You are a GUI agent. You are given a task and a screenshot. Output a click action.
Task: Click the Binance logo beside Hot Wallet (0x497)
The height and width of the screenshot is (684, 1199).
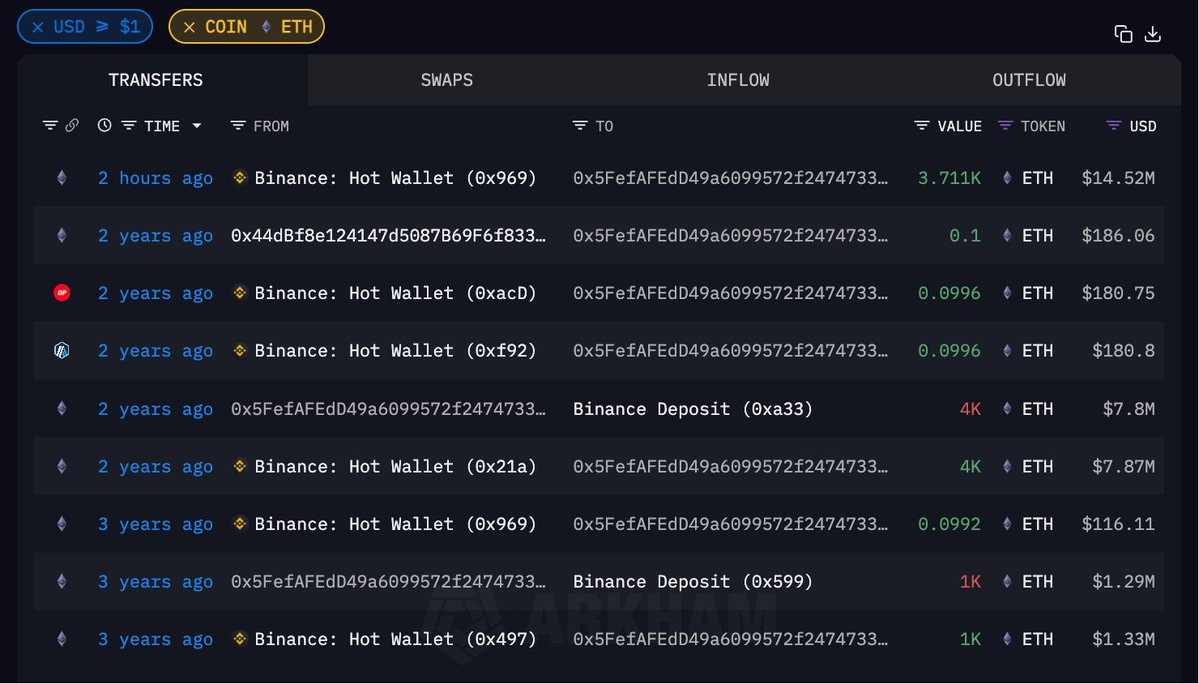[239, 638]
